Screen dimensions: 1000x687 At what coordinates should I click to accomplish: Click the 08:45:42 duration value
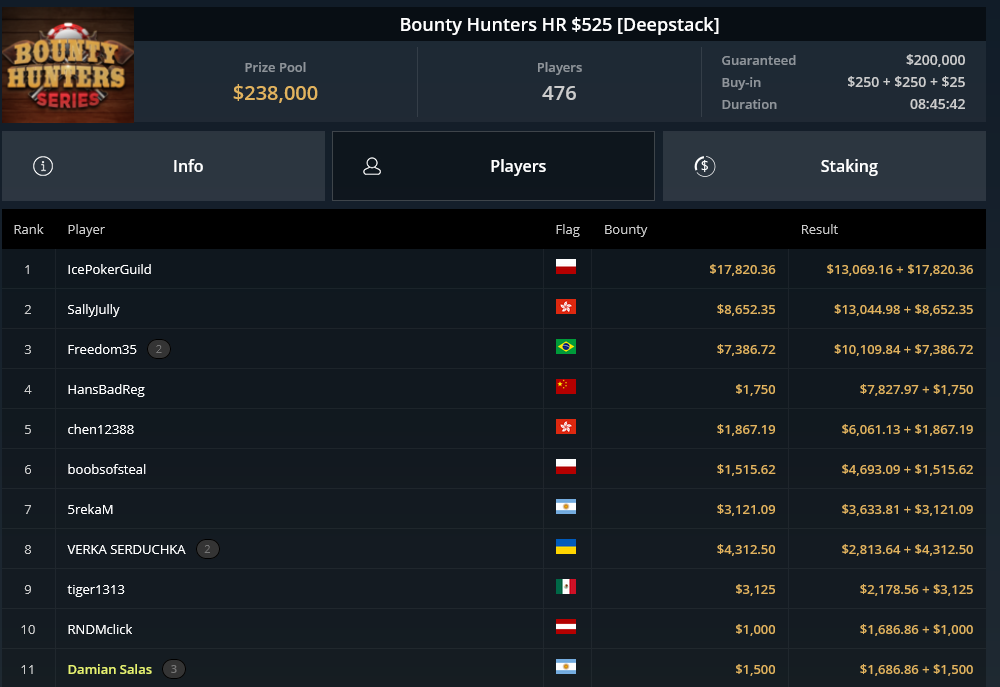[x=938, y=104]
